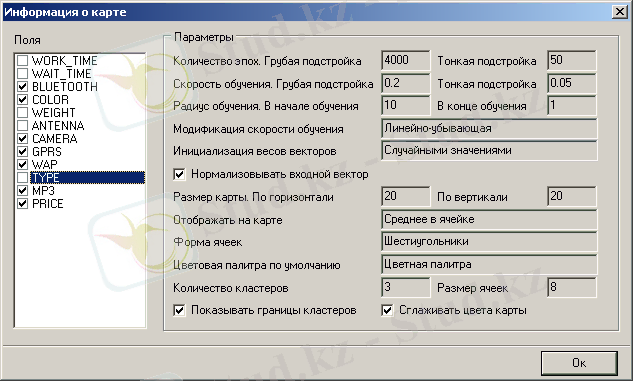Click the vertical map size field
This screenshot has height=381, width=633.
point(572,197)
